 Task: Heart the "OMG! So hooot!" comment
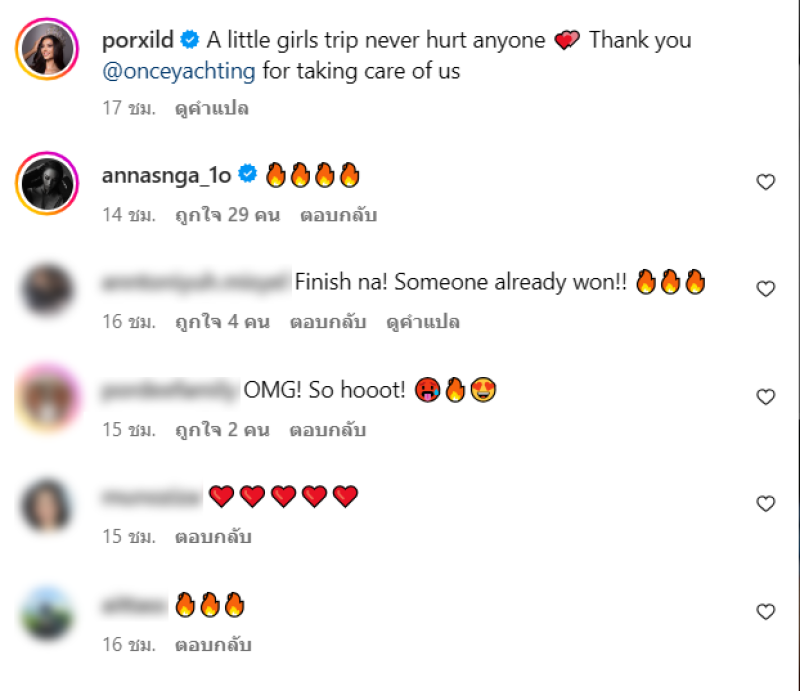tap(765, 397)
